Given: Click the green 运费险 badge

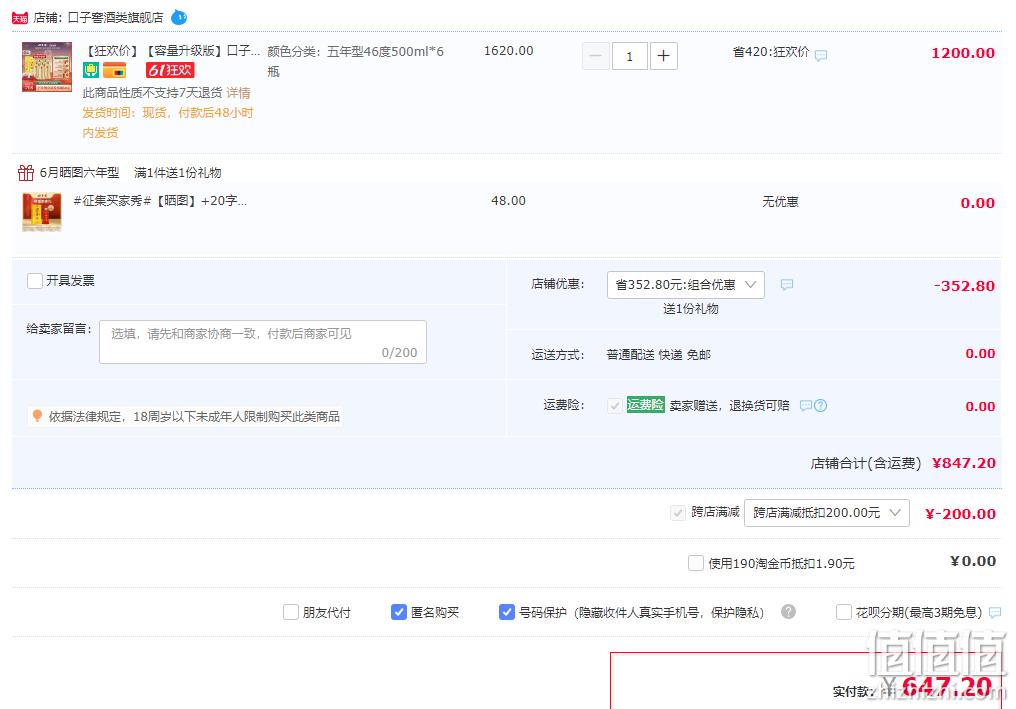Looking at the screenshot, I should [x=645, y=405].
